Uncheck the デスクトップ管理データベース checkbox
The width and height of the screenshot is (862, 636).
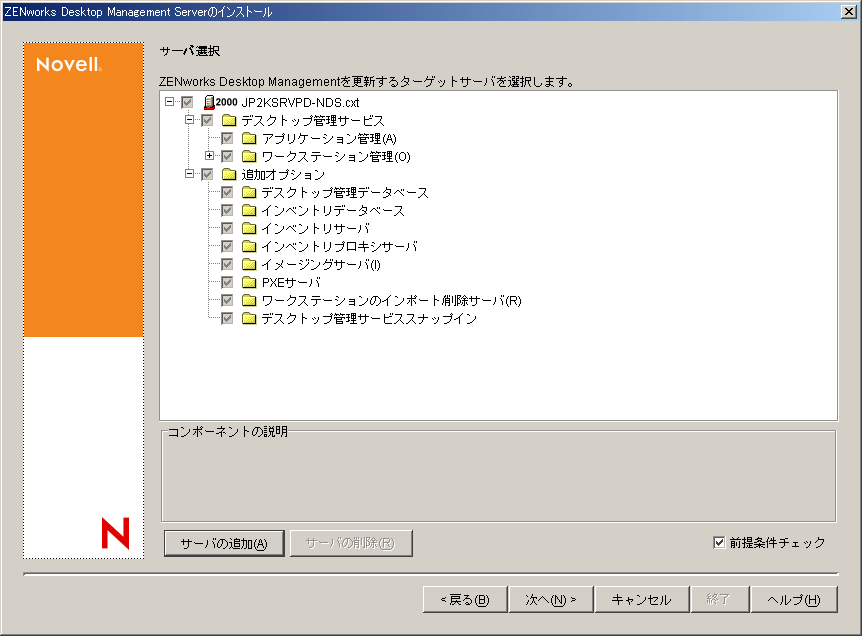click(225, 191)
